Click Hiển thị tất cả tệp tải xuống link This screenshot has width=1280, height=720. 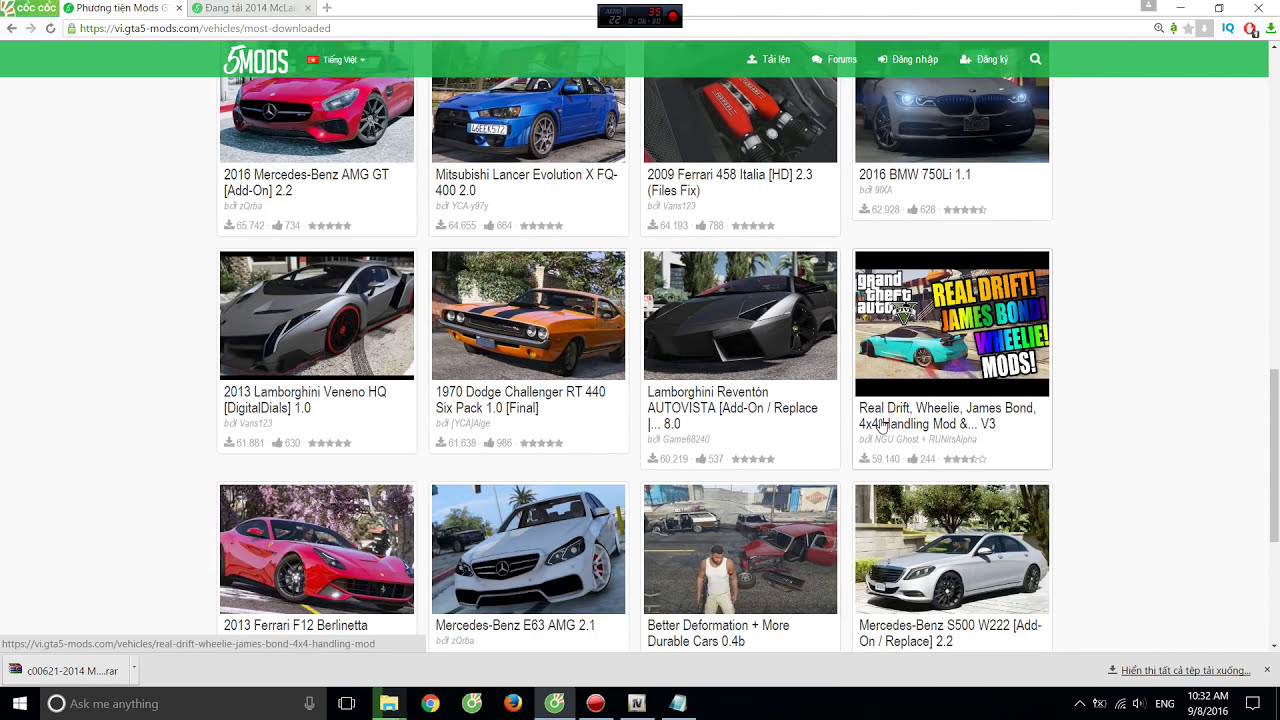[1186, 670]
